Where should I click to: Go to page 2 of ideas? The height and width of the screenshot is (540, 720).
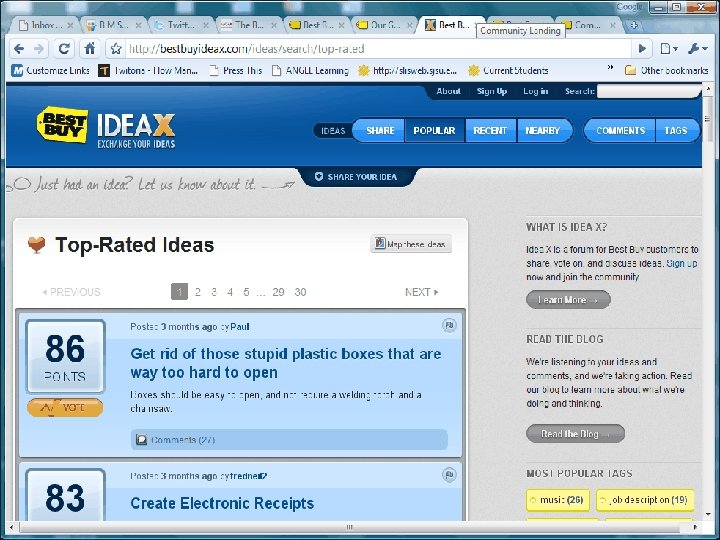[x=198, y=292]
